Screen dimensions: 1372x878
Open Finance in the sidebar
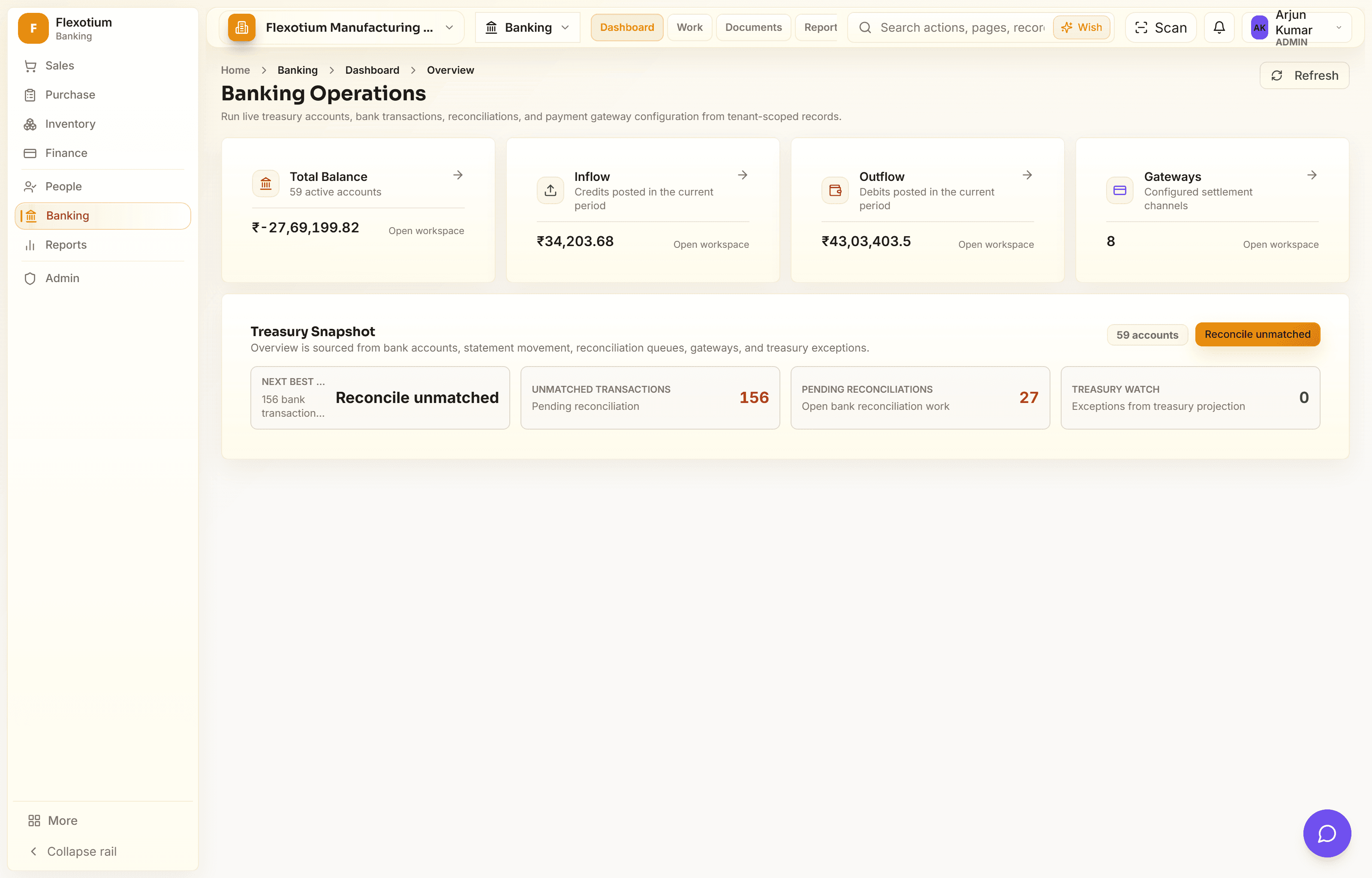click(102, 153)
